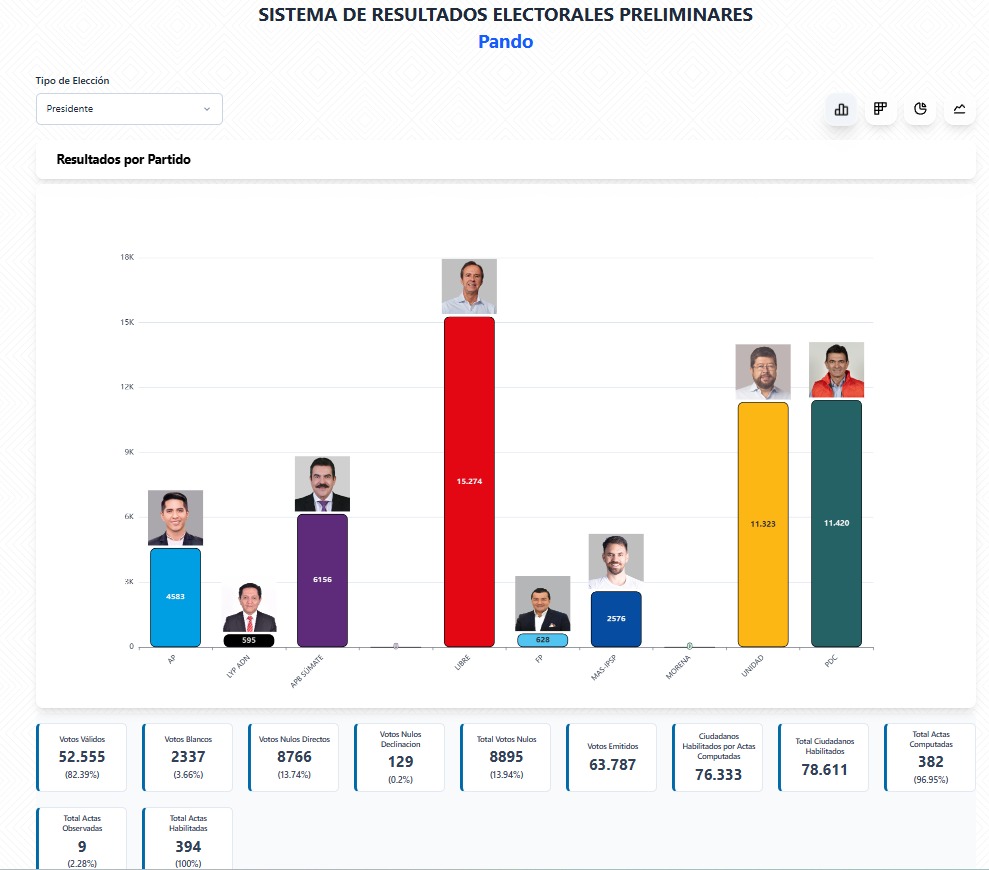Click the purple APB SÚMATE bar
The width and height of the screenshot is (989, 870).
322,580
